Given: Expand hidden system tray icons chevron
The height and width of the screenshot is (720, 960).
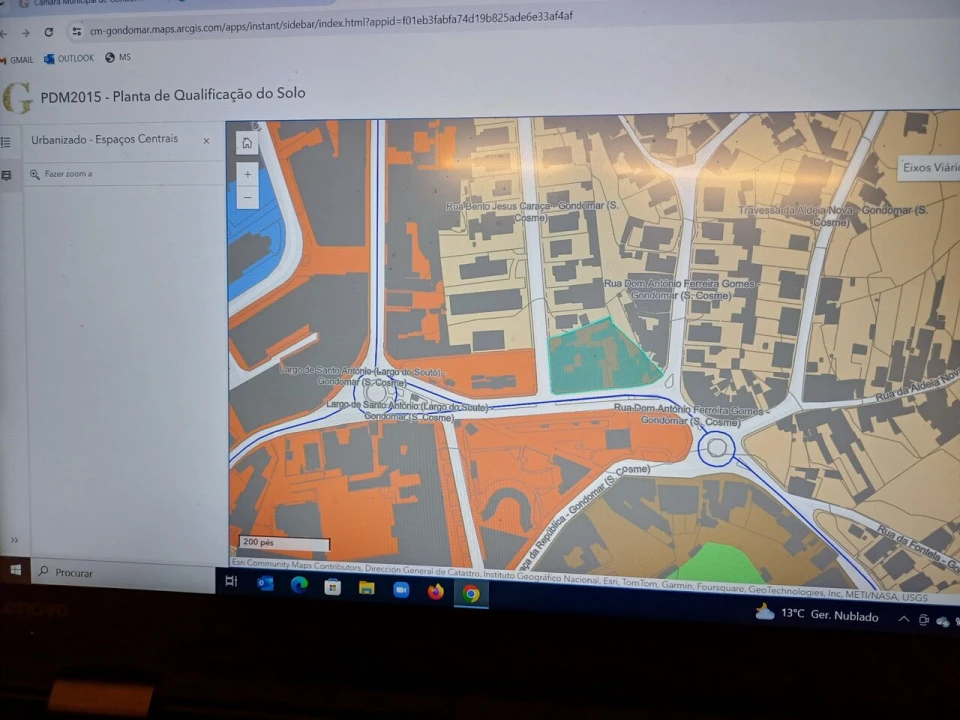Looking at the screenshot, I should (x=903, y=619).
